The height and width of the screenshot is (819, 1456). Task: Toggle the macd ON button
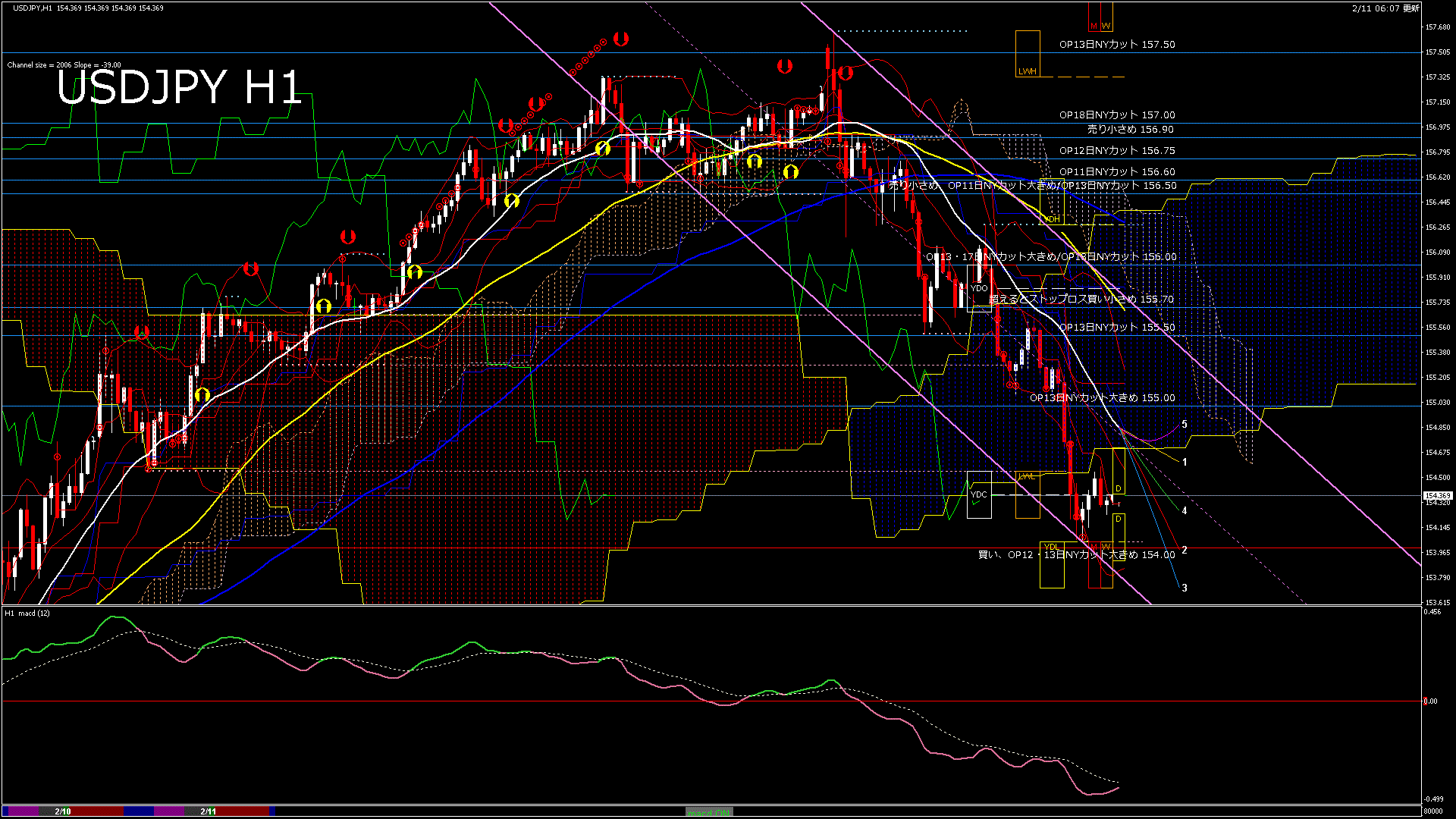pyautogui.click(x=709, y=812)
